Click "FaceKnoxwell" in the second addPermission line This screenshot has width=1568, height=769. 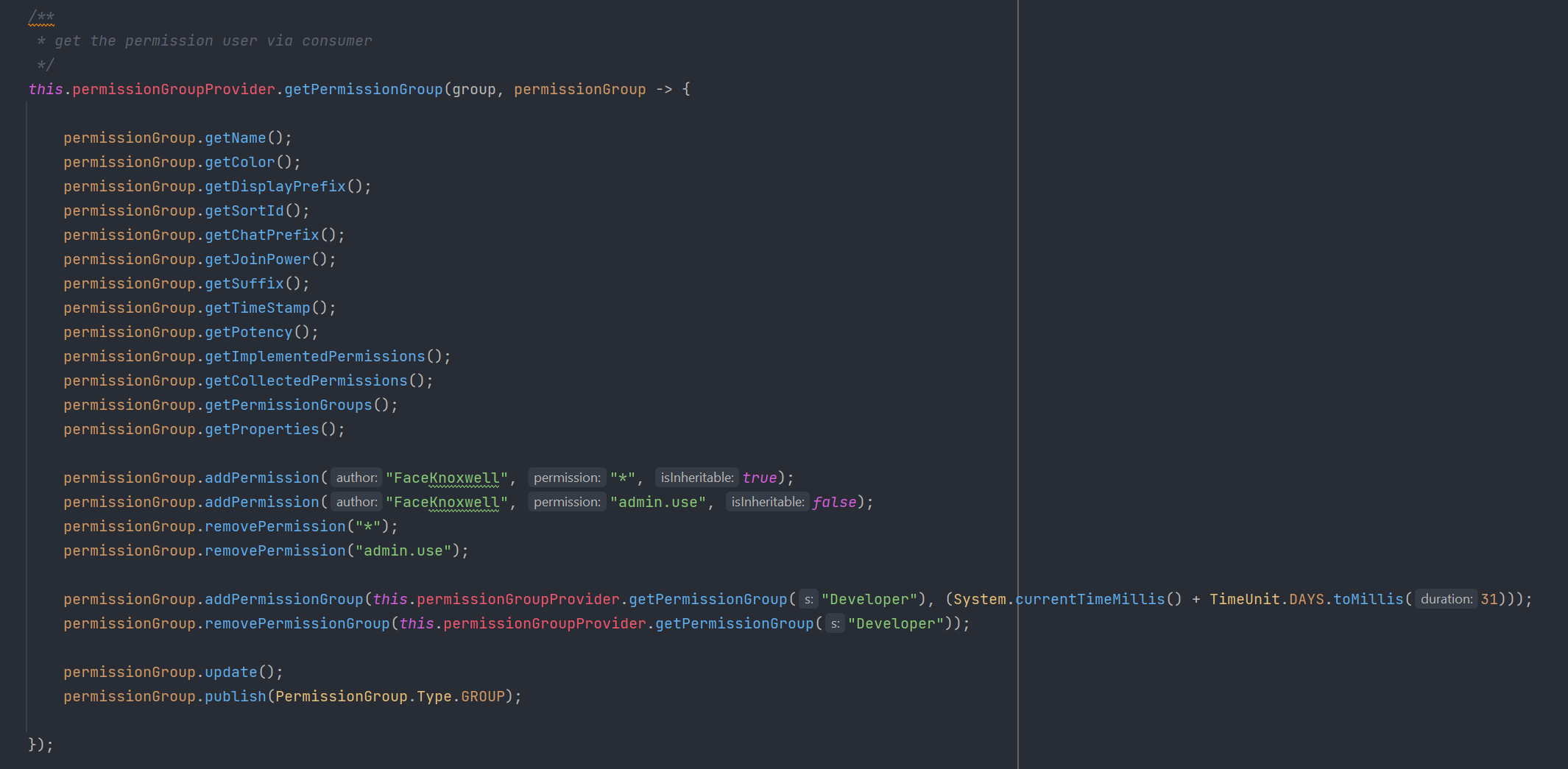coord(447,502)
